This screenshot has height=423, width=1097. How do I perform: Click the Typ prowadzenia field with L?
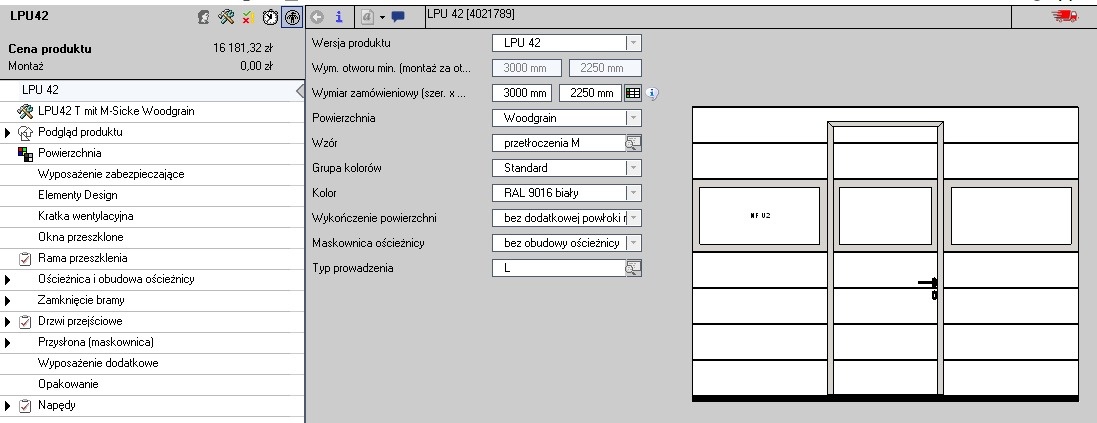pos(559,268)
